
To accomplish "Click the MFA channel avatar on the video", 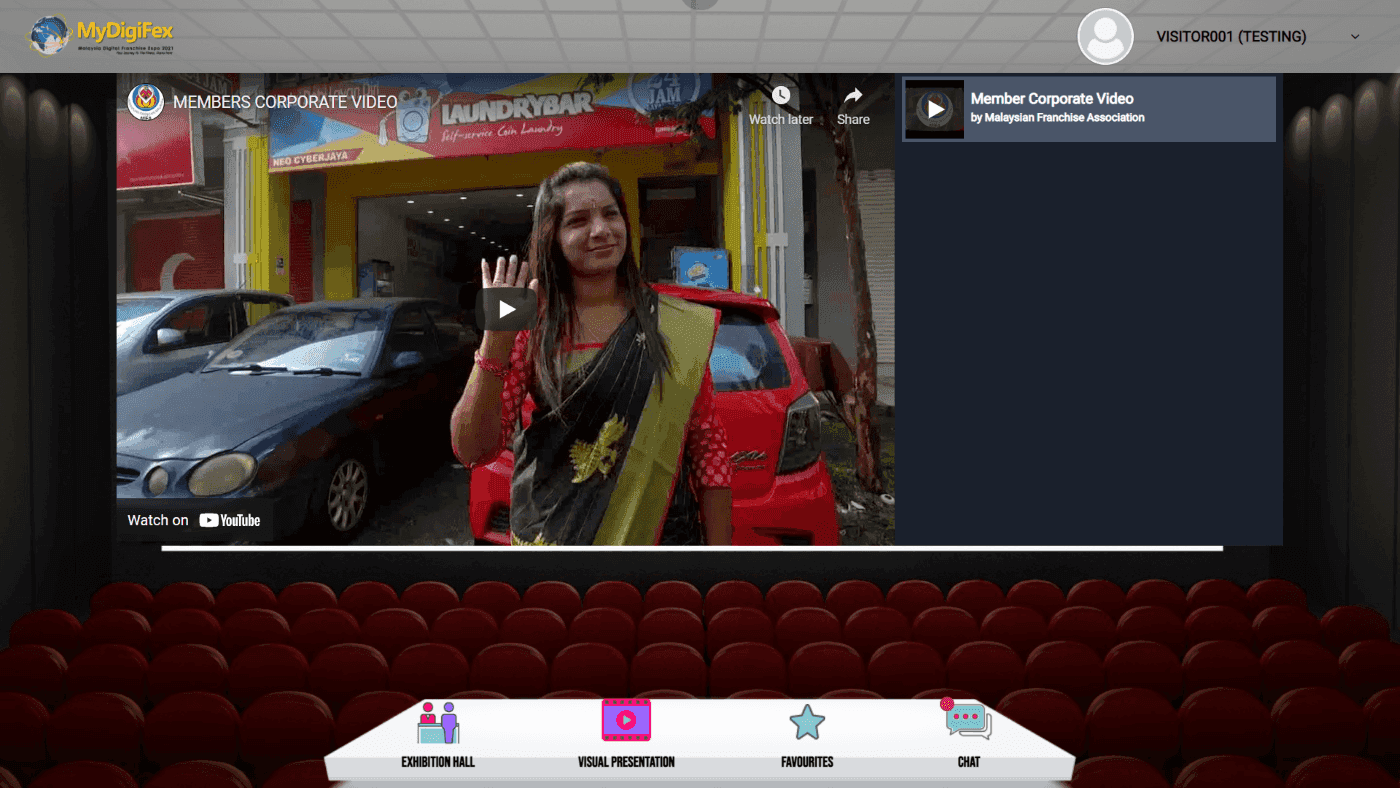I will (x=146, y=101).
